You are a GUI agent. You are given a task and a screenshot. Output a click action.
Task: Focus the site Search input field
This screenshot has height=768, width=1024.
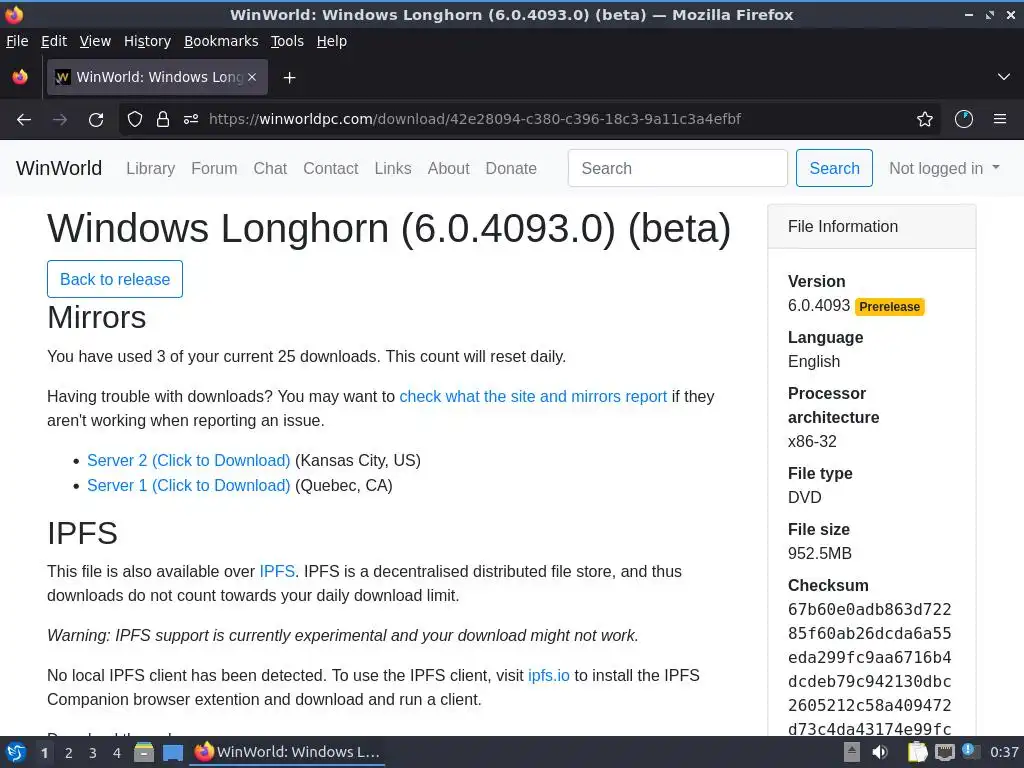pos(678,168)
